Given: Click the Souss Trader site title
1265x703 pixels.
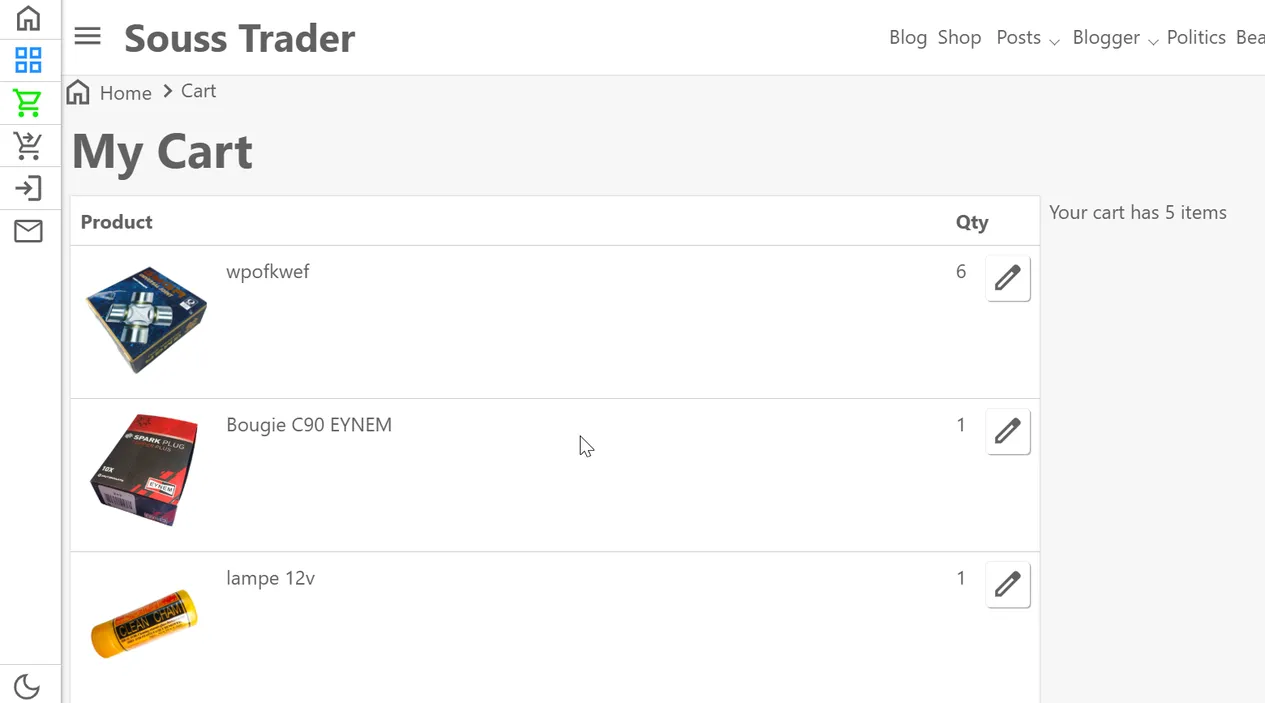Looking at the screenshot, I should click(239, 38).
